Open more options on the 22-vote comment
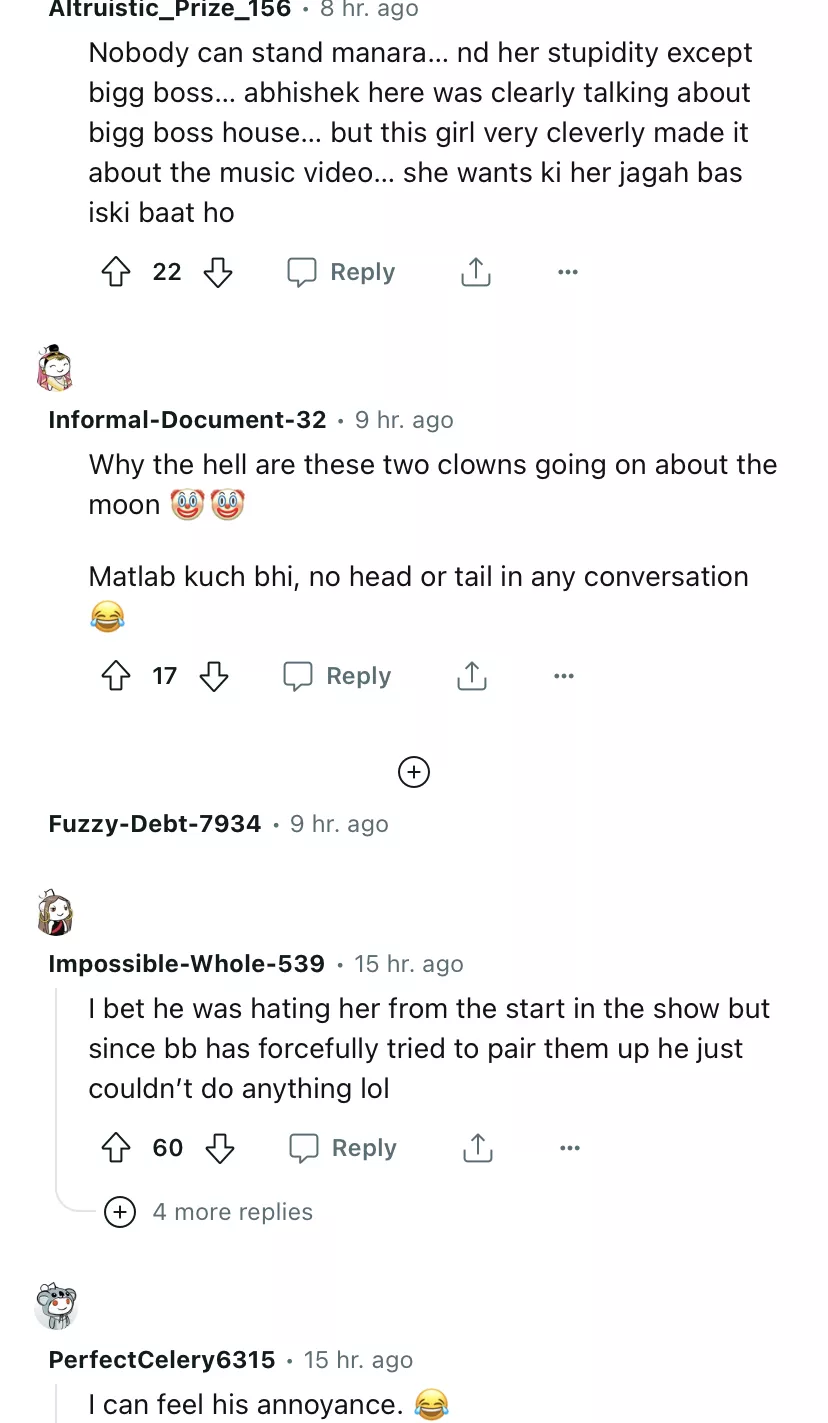 click(x=568, y=272)
